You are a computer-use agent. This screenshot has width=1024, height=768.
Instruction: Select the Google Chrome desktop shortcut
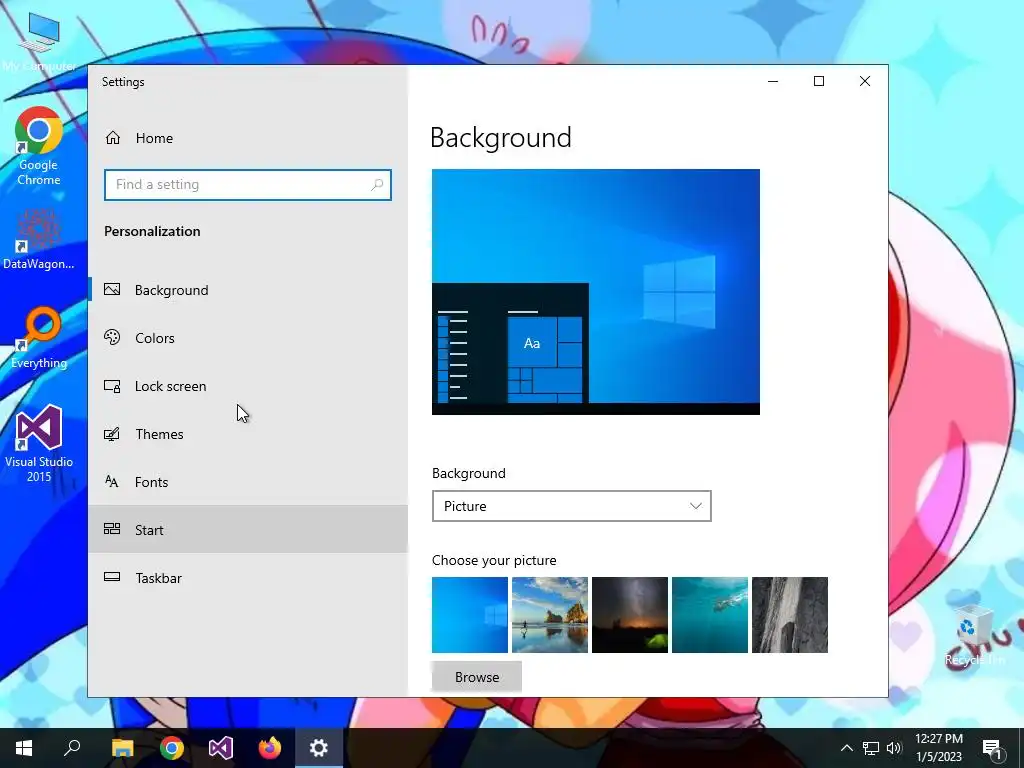(x=39, y=146)
